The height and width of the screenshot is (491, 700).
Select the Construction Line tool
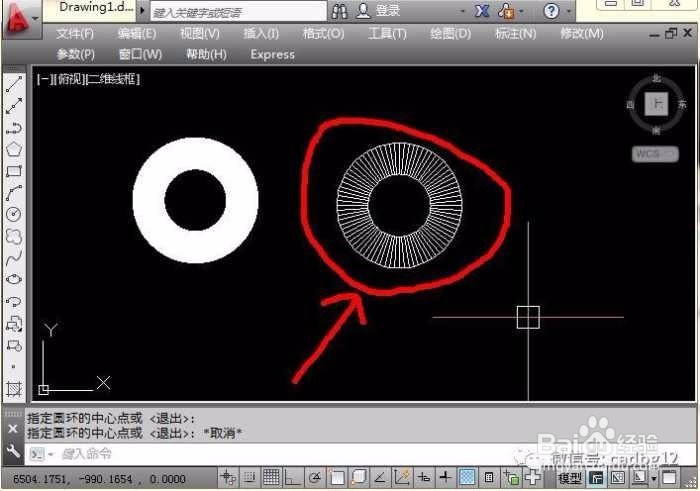tap(14, 106)
